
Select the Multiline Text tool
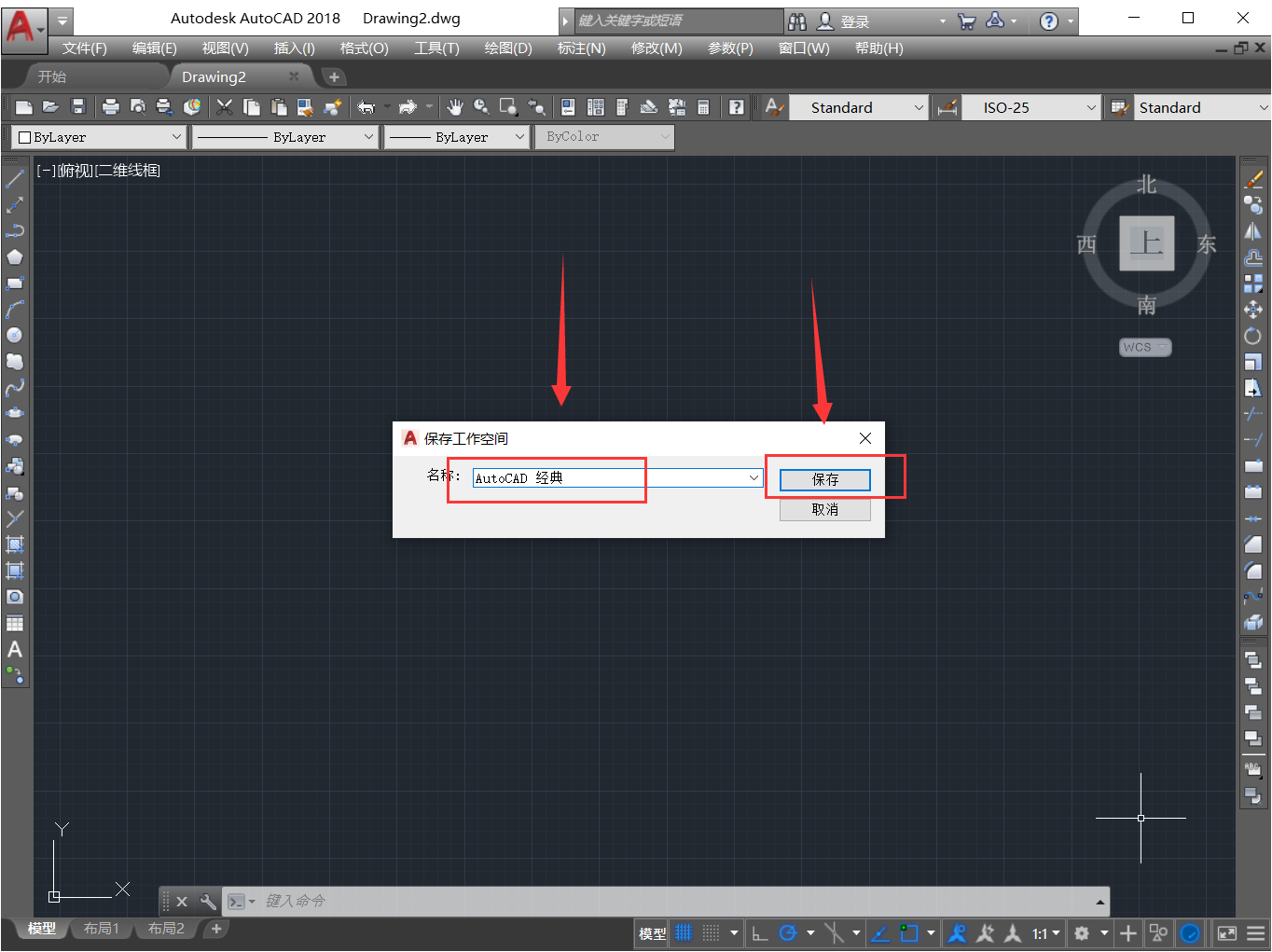pyautogui.click(x=15, y=650)
